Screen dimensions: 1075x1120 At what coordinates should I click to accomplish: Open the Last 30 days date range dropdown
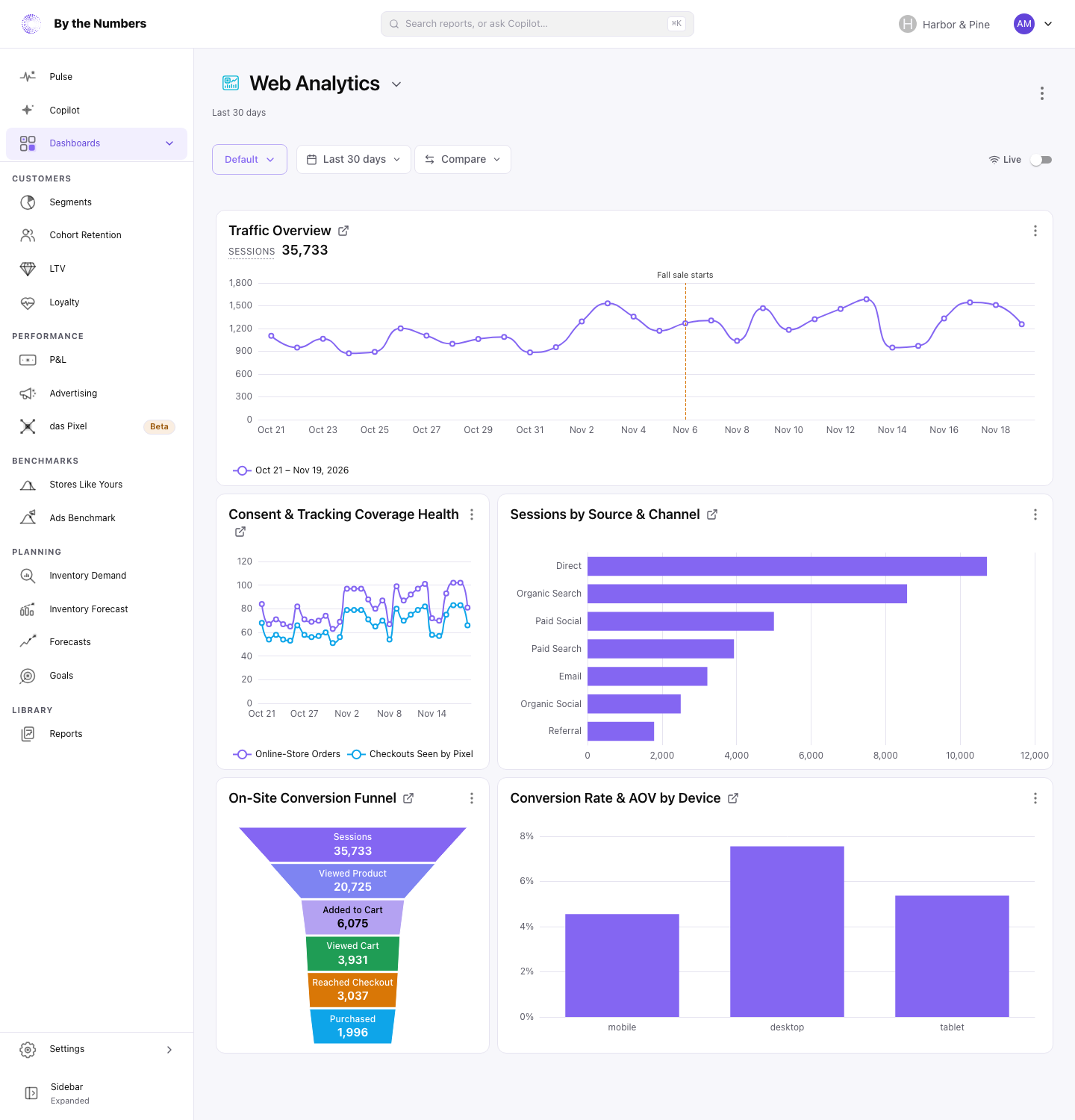tap(354, 159)
